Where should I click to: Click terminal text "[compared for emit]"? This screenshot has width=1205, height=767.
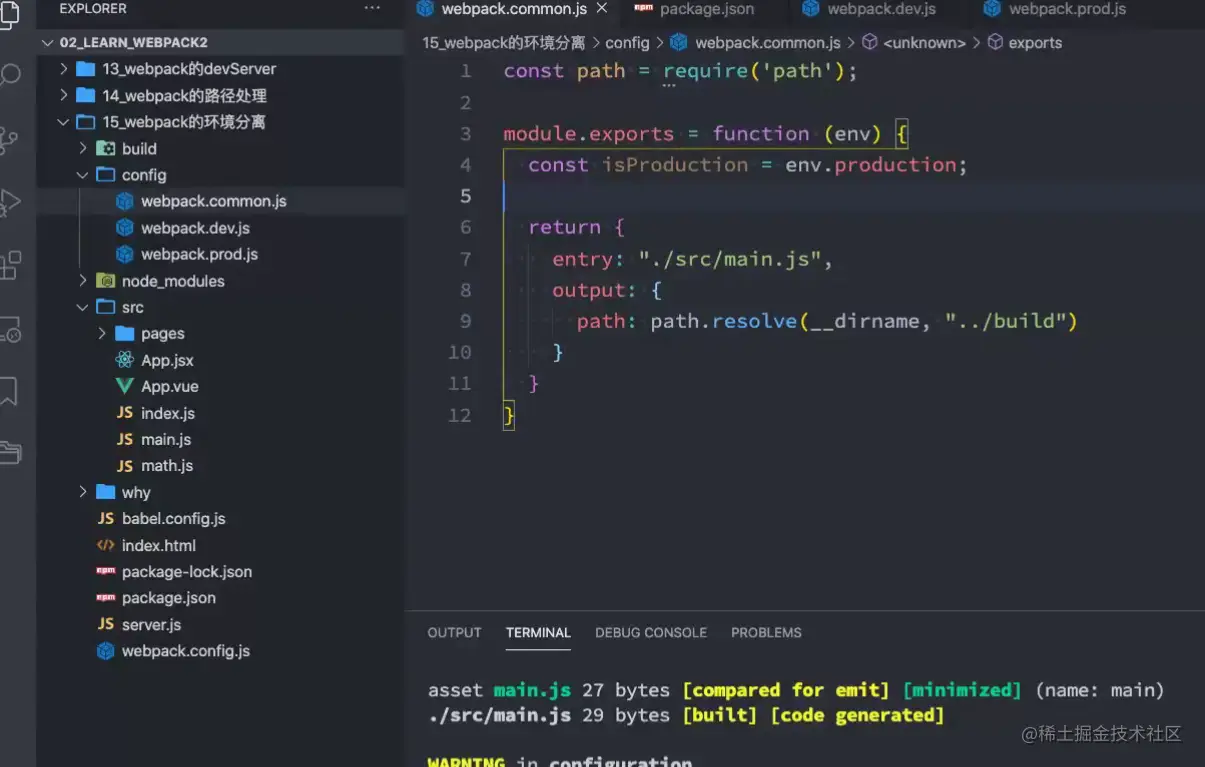point(786,690)
